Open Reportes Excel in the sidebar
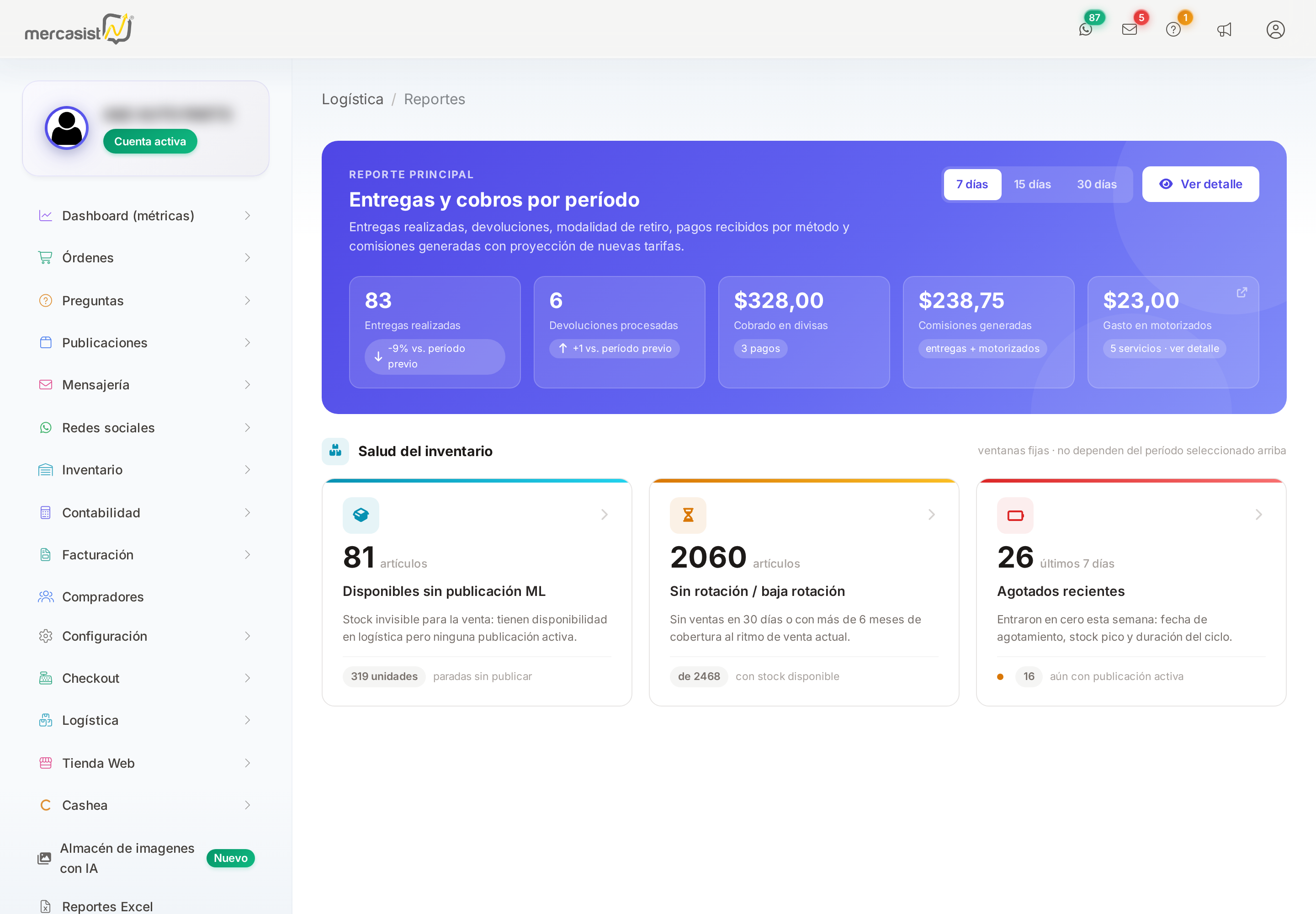The width and height of the screenshot is (1316, 914). coord(145,907)
